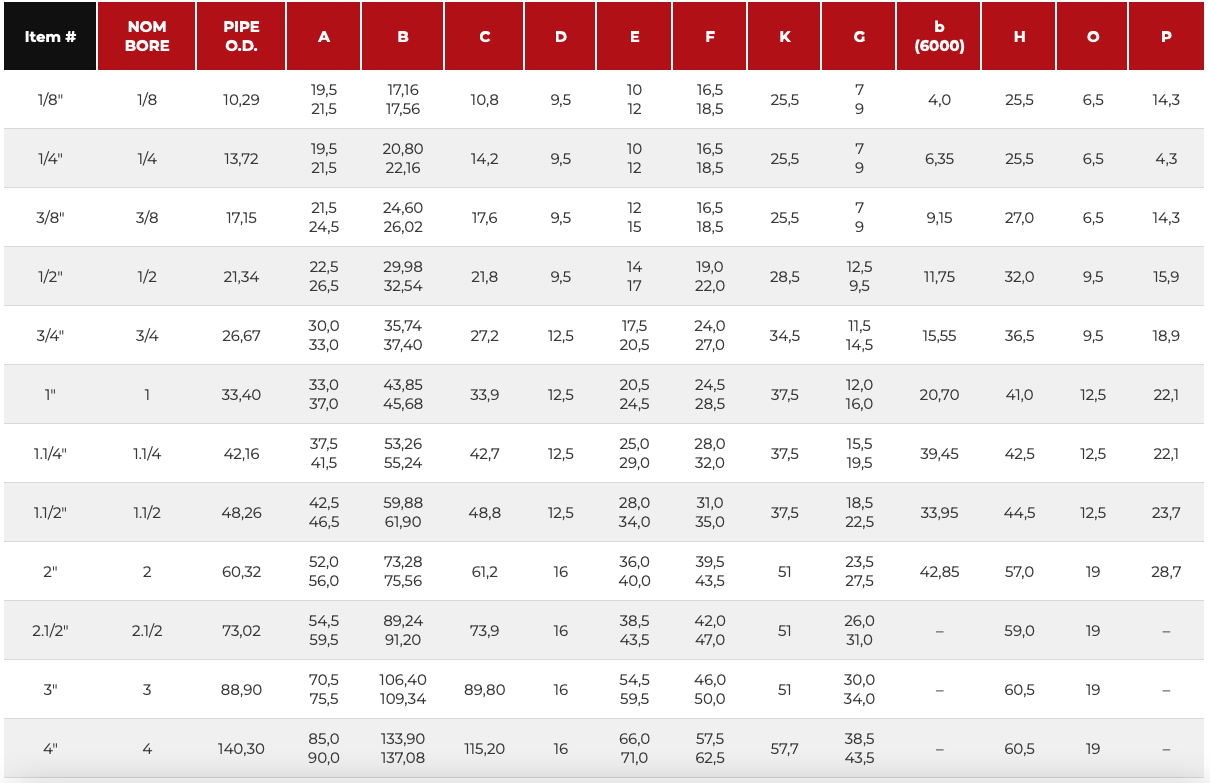Click the 2.1/2" item cell
1210x783 pixels.
click(50, 631)
